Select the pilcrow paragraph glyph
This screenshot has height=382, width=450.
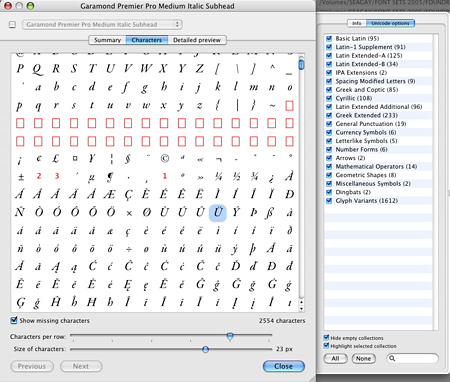point(110,177)
